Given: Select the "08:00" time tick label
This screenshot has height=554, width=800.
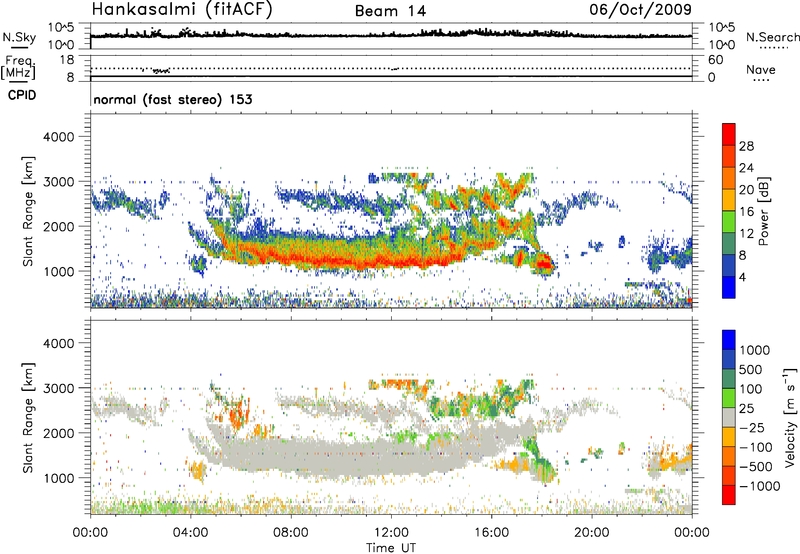Looking at the screenshot, I should [x=291, y=533].
